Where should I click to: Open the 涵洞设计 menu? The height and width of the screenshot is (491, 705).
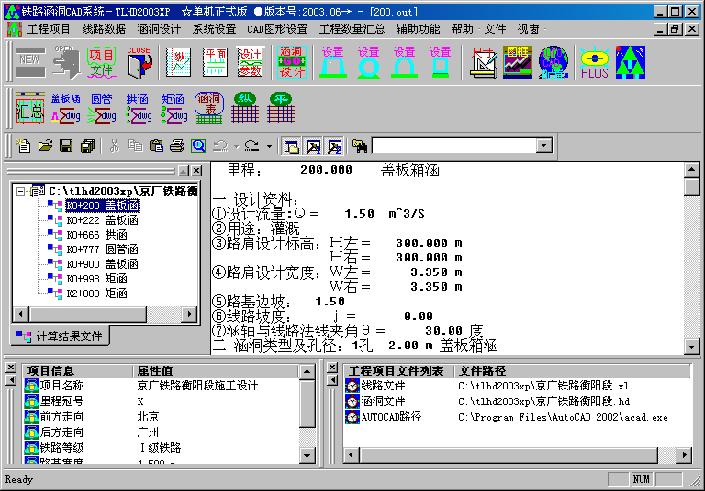pyautogui.click(x=159, y=29)
